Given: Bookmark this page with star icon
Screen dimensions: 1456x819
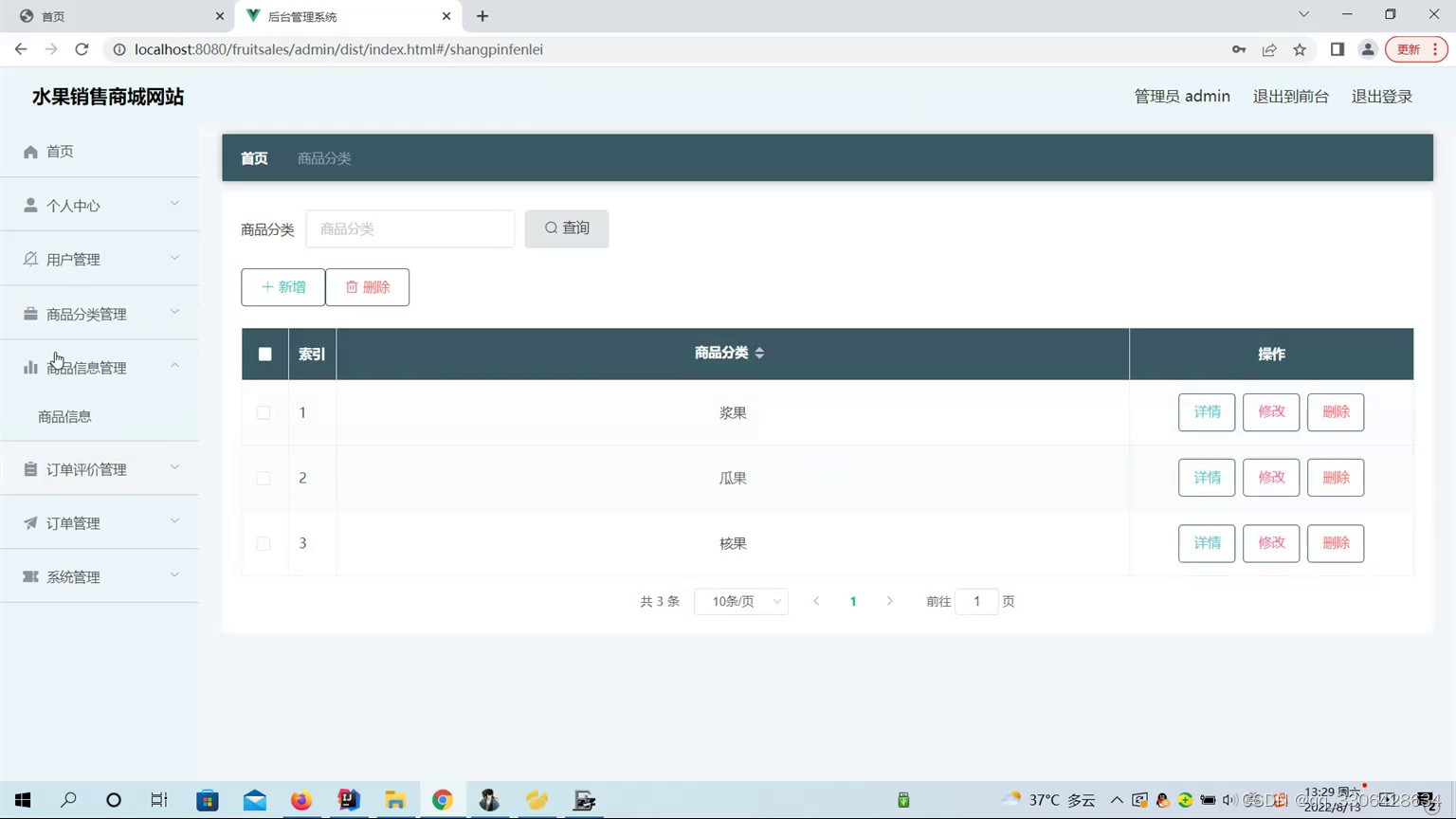Looking at the screenshot, I should tap(1300, 49).
